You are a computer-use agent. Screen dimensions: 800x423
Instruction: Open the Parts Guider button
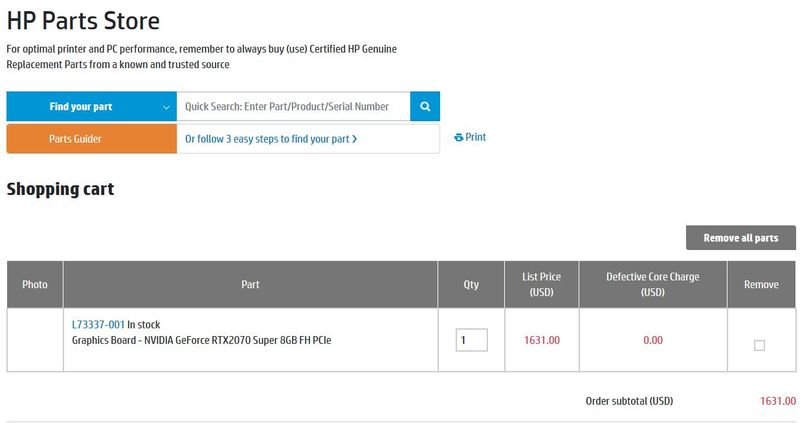pyautogui.click(x=92, y=139)
